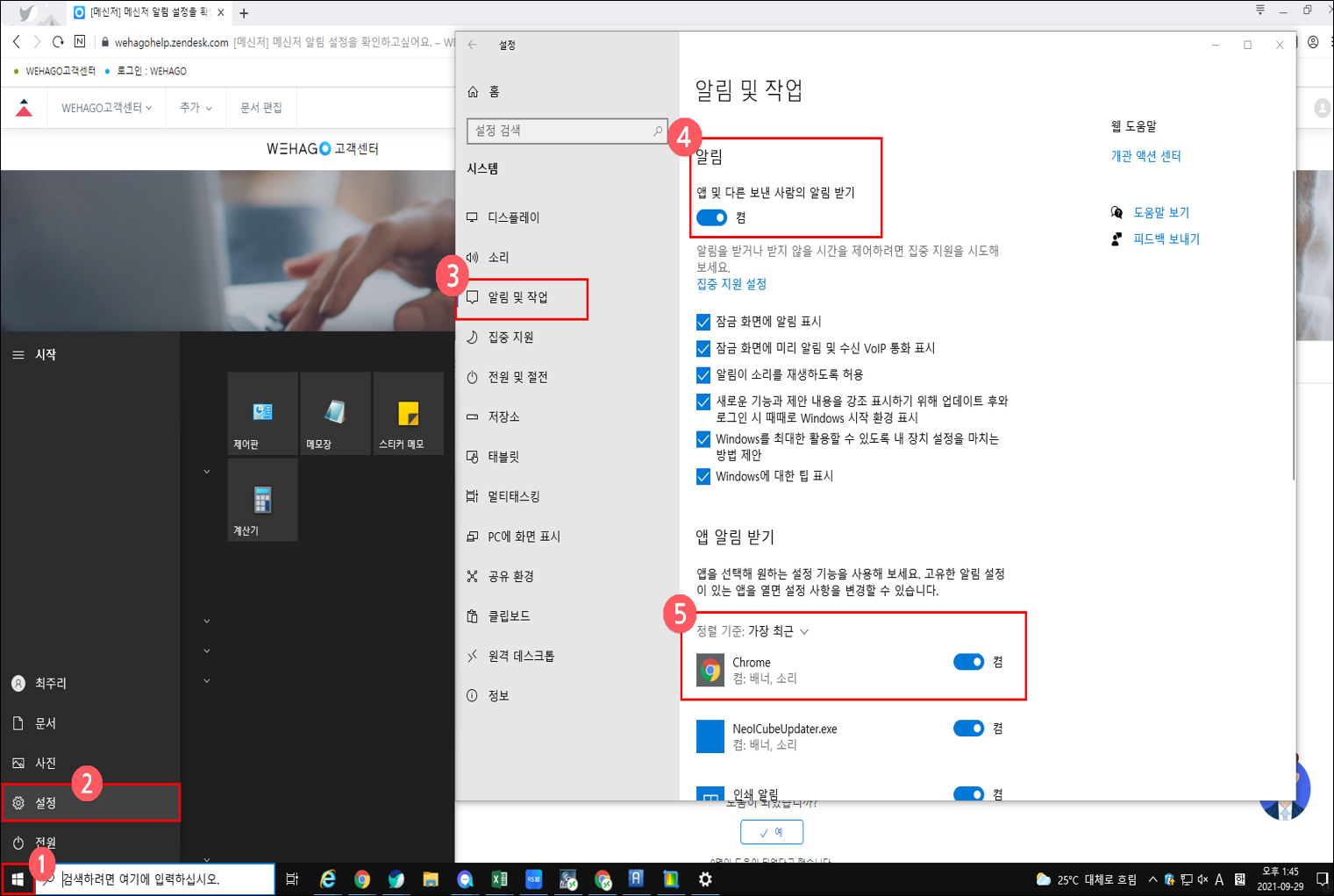The image size is (1334, 896).
Task: Click the Windows Start button
Action: click(17, 878)
